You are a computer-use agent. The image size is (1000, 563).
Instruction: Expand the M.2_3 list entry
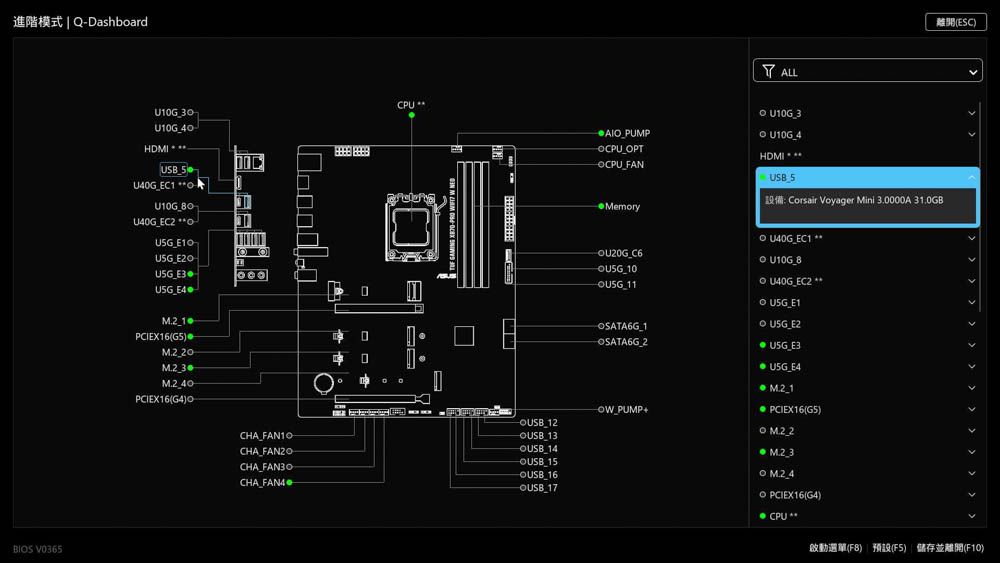pyautogui.click(x=971, y=453)
